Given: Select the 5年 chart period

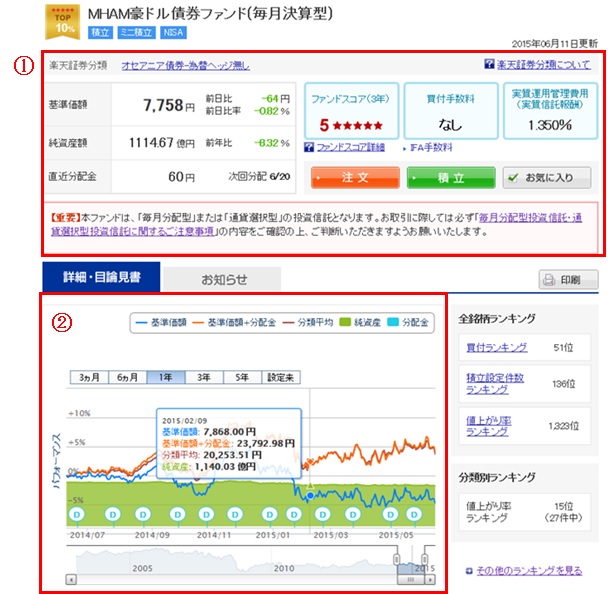Looking at the screenshot, I should (x=242, y=377).
